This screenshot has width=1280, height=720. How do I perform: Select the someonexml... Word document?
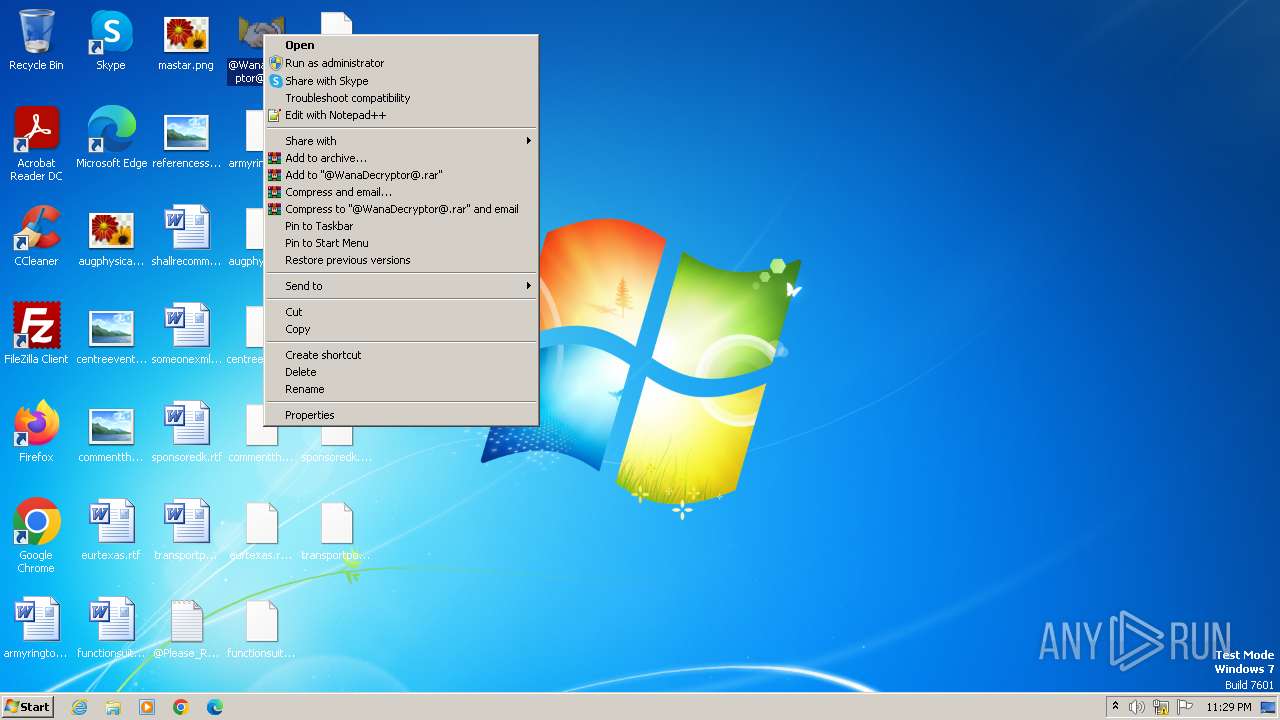186,334
